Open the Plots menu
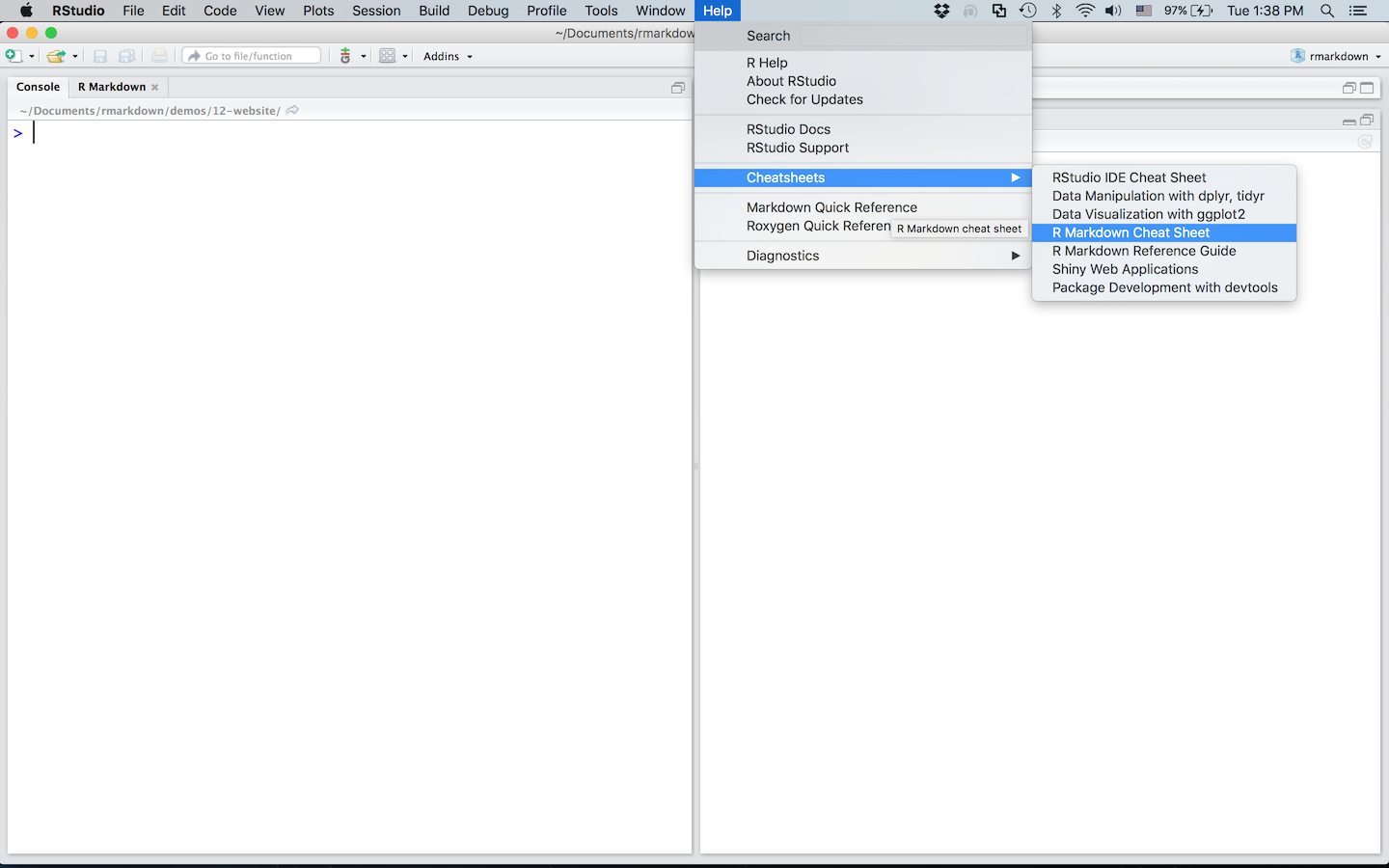The image size is (1389, 868). (x=318, y=11)
